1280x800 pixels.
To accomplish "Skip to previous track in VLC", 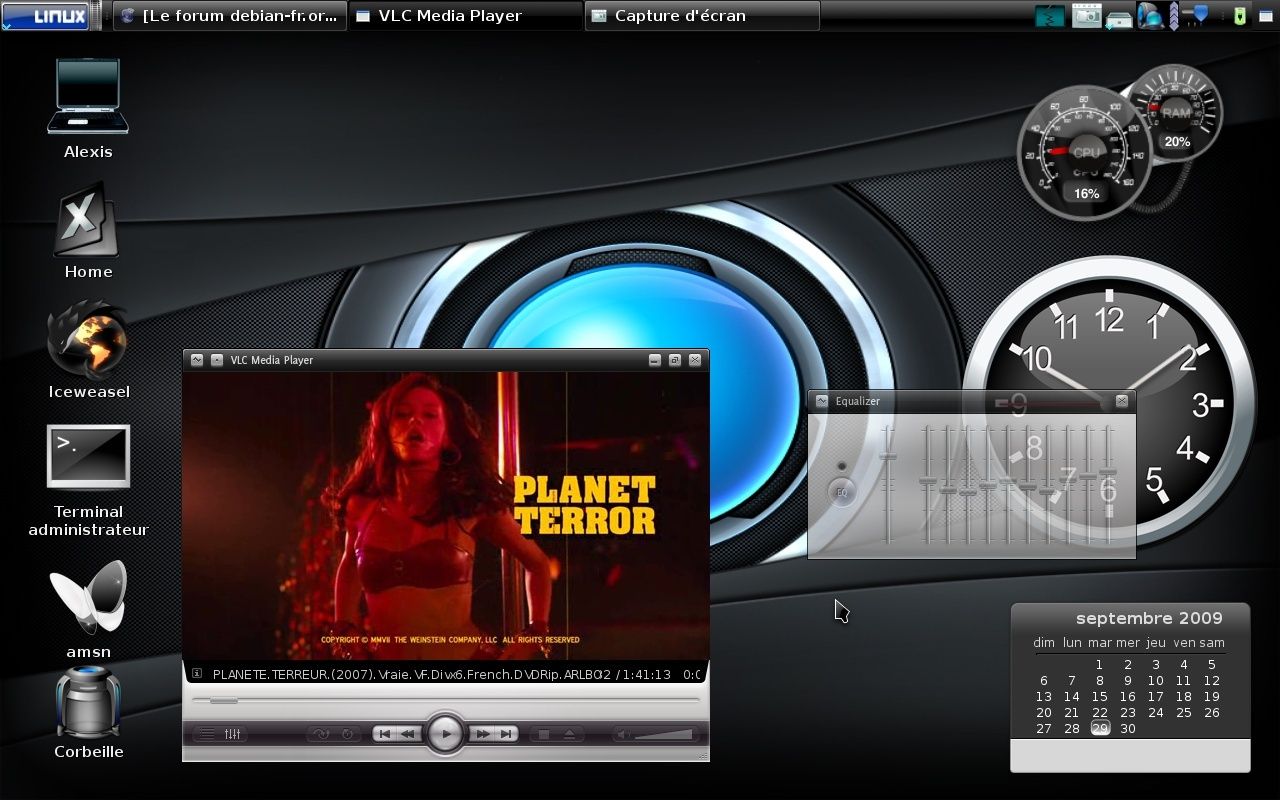I will pos(385,734).
